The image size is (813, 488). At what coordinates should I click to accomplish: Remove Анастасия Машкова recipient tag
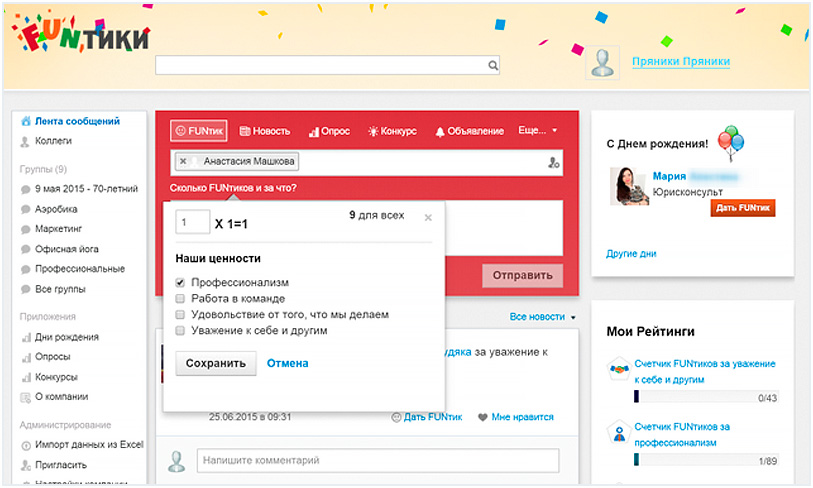(183, 161)
